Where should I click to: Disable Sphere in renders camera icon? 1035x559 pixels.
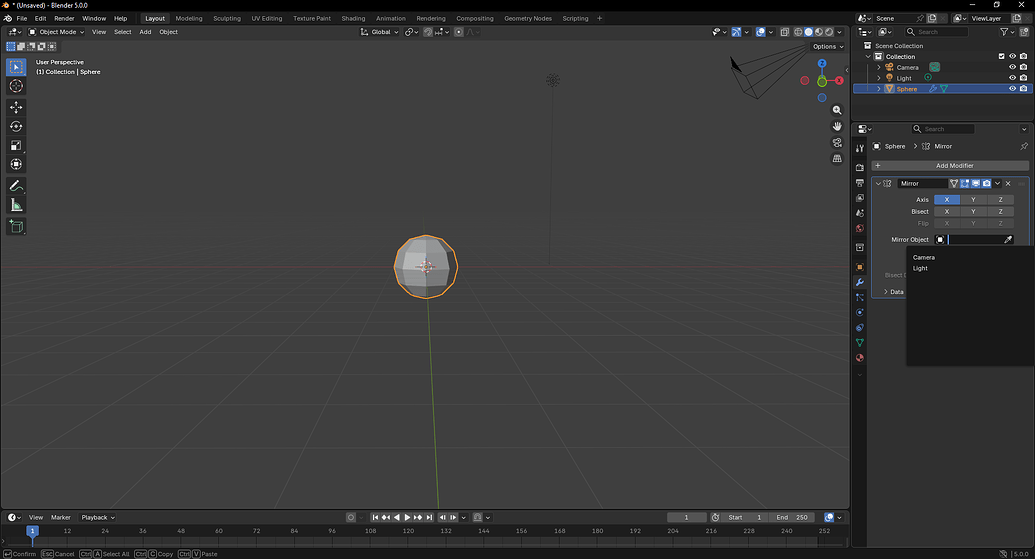pyautogui.click(x=1024, y=88)
